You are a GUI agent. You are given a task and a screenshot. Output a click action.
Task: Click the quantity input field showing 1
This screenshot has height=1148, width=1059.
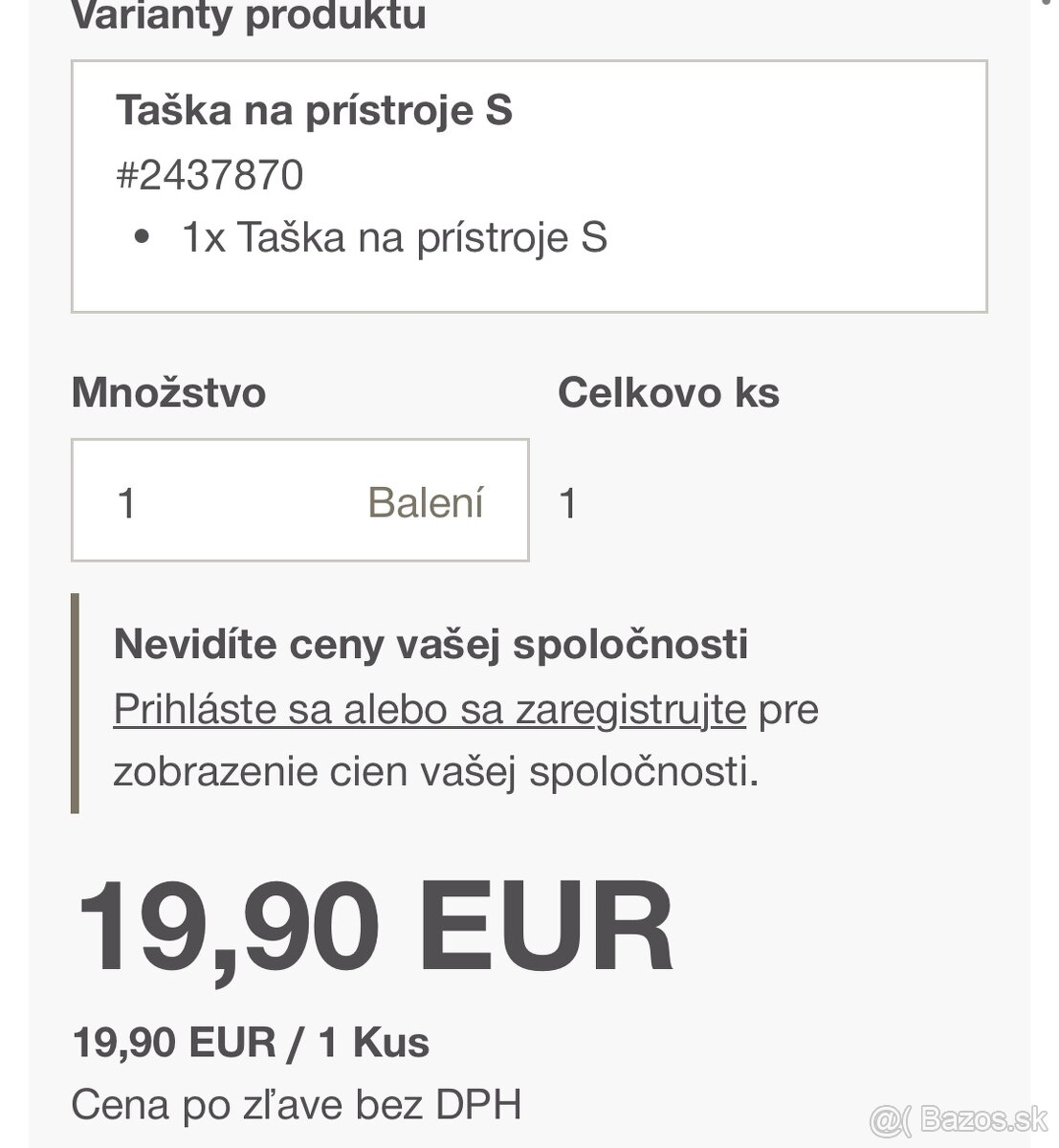click(x=230, y=501)
